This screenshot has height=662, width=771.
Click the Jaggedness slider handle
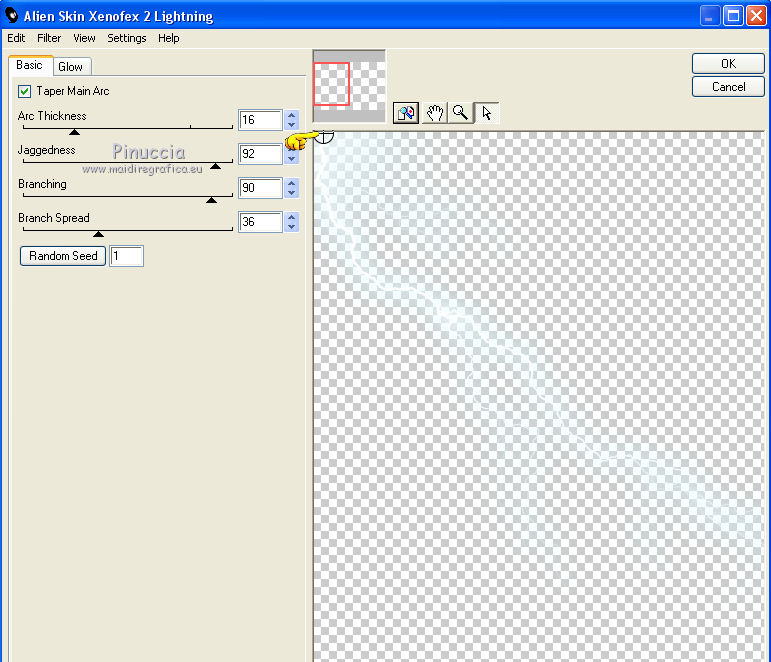click(x=215, y=166)
